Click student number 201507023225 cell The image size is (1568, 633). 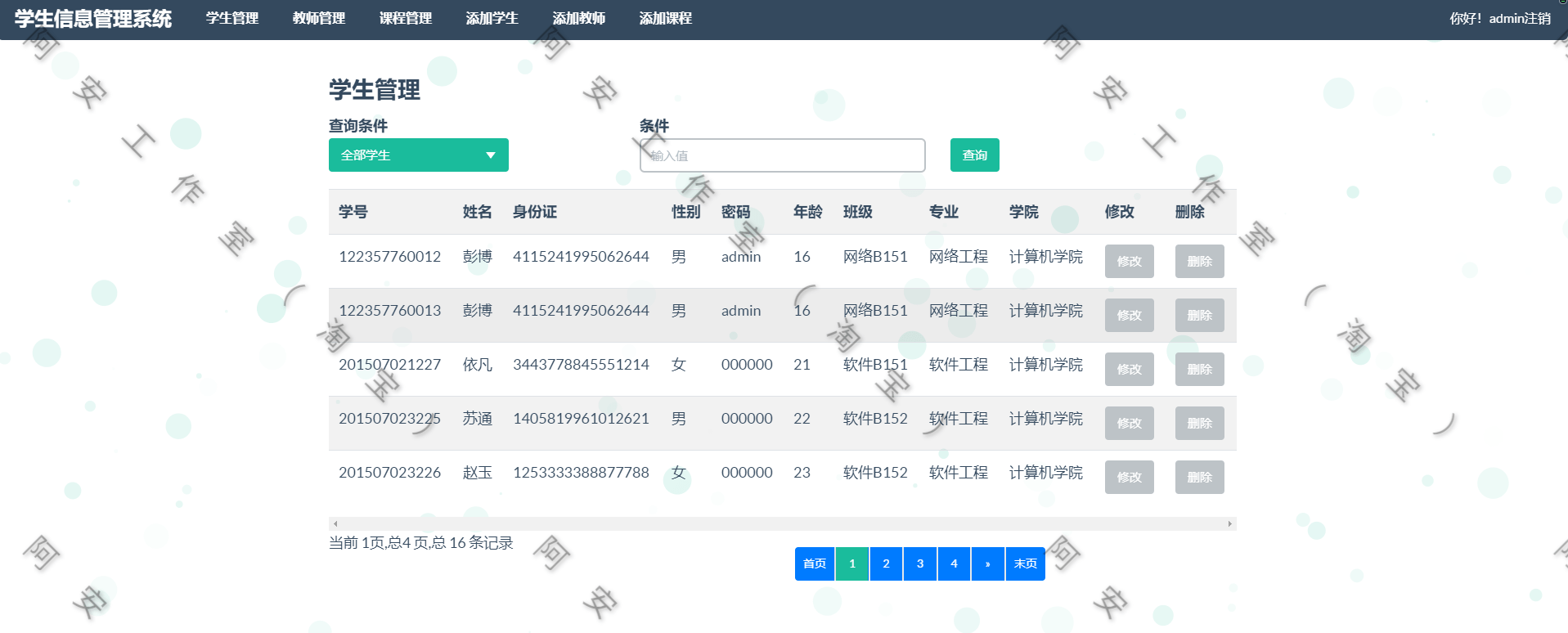click(390, 419)
